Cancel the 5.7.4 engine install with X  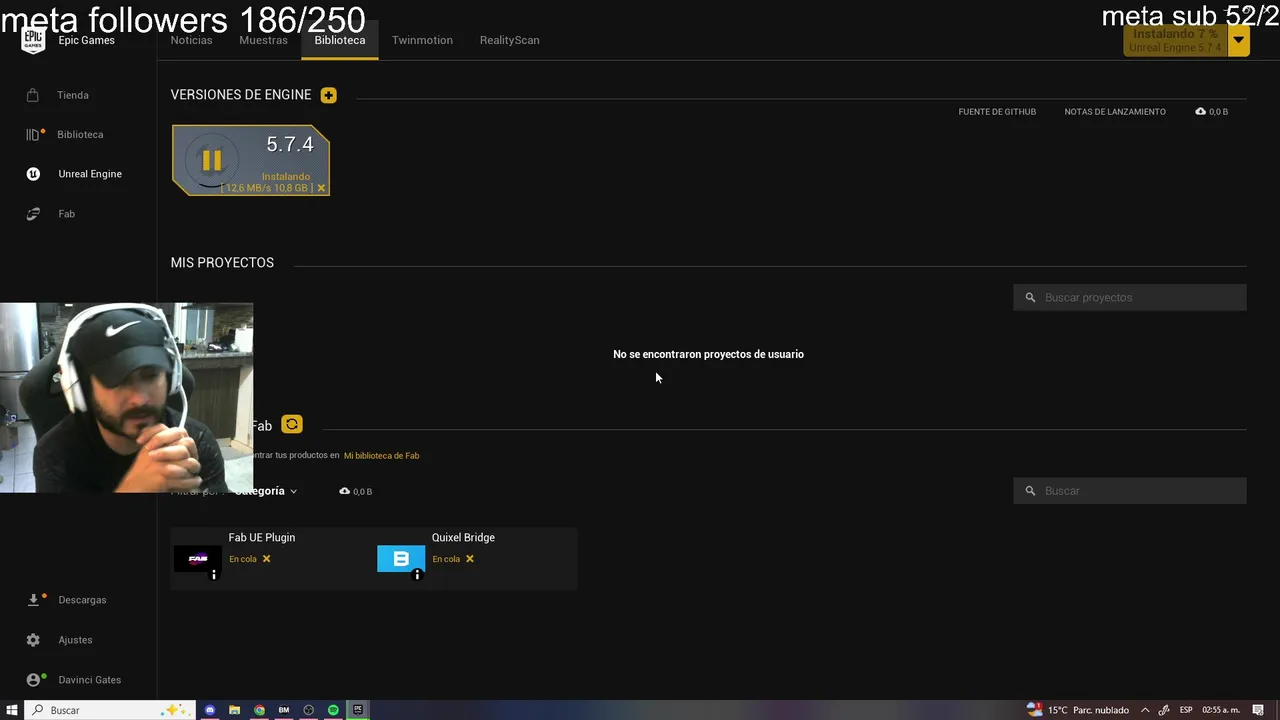coord(321,188)
